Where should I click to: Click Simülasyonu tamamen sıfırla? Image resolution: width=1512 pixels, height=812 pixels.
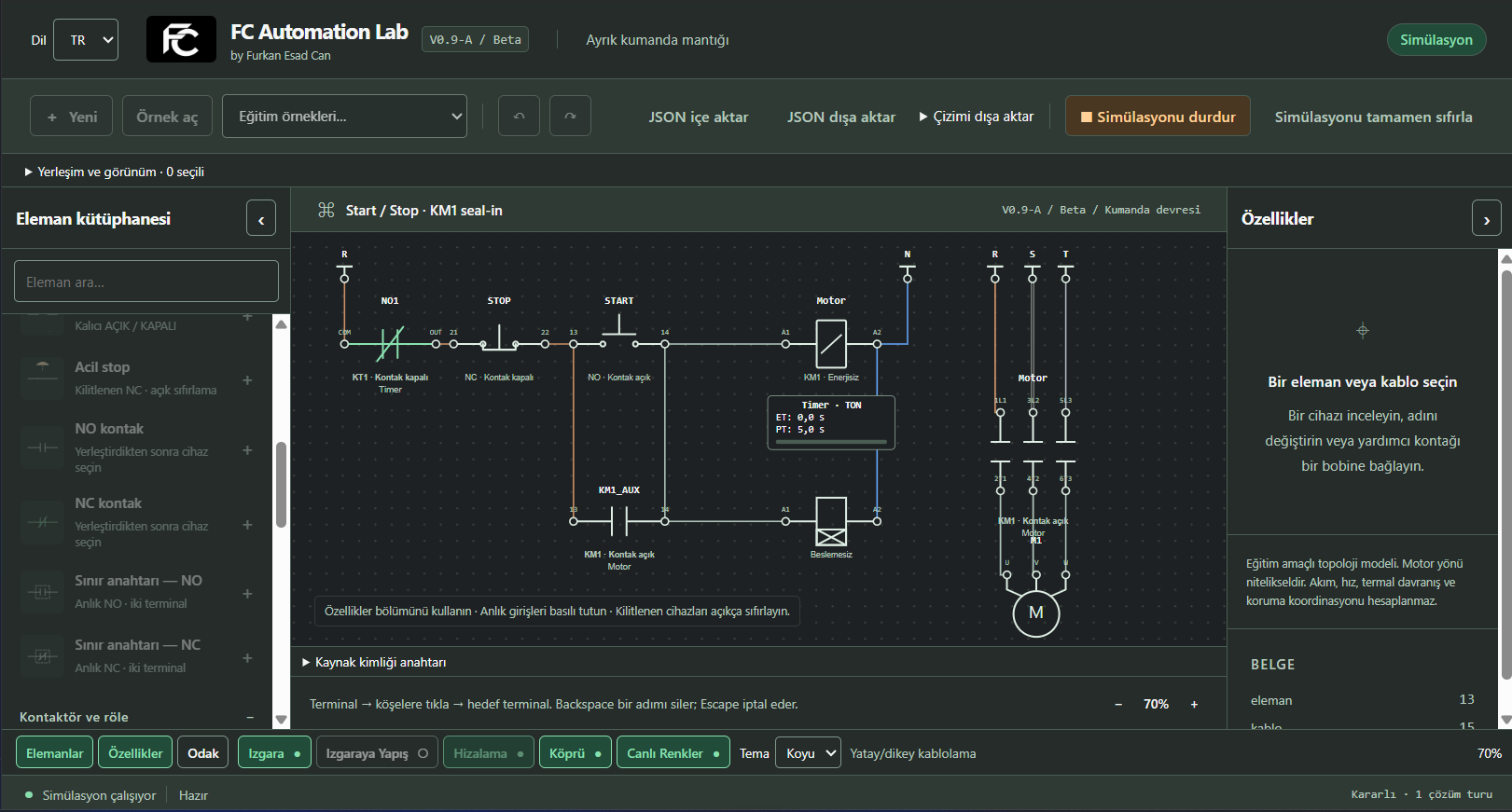coord(1374,117)
